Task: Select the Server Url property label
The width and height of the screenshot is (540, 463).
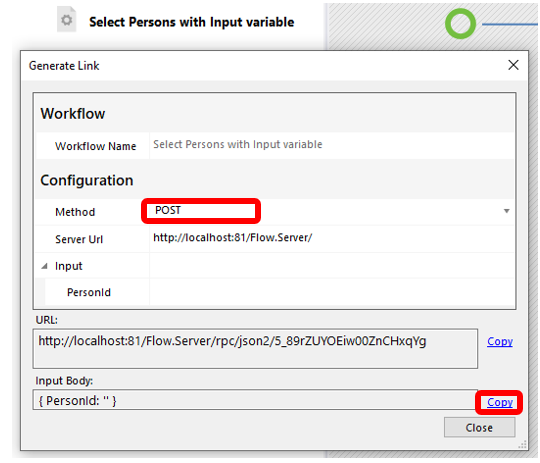Action: tap(79, 239)
